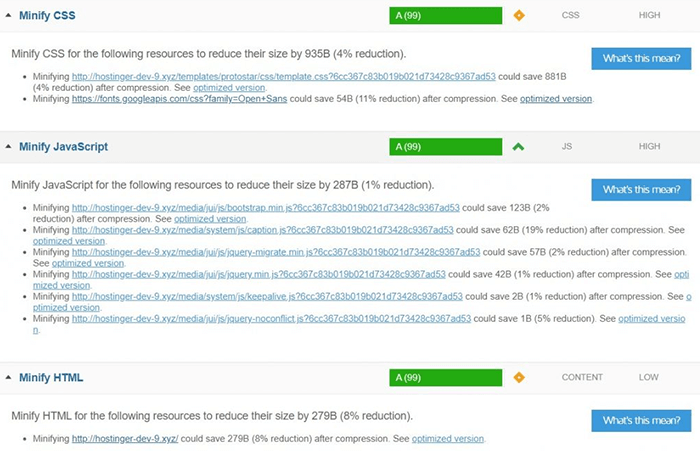
Task: Click the Minify CSS green A(99) score bar
Action: pos(446,16)
